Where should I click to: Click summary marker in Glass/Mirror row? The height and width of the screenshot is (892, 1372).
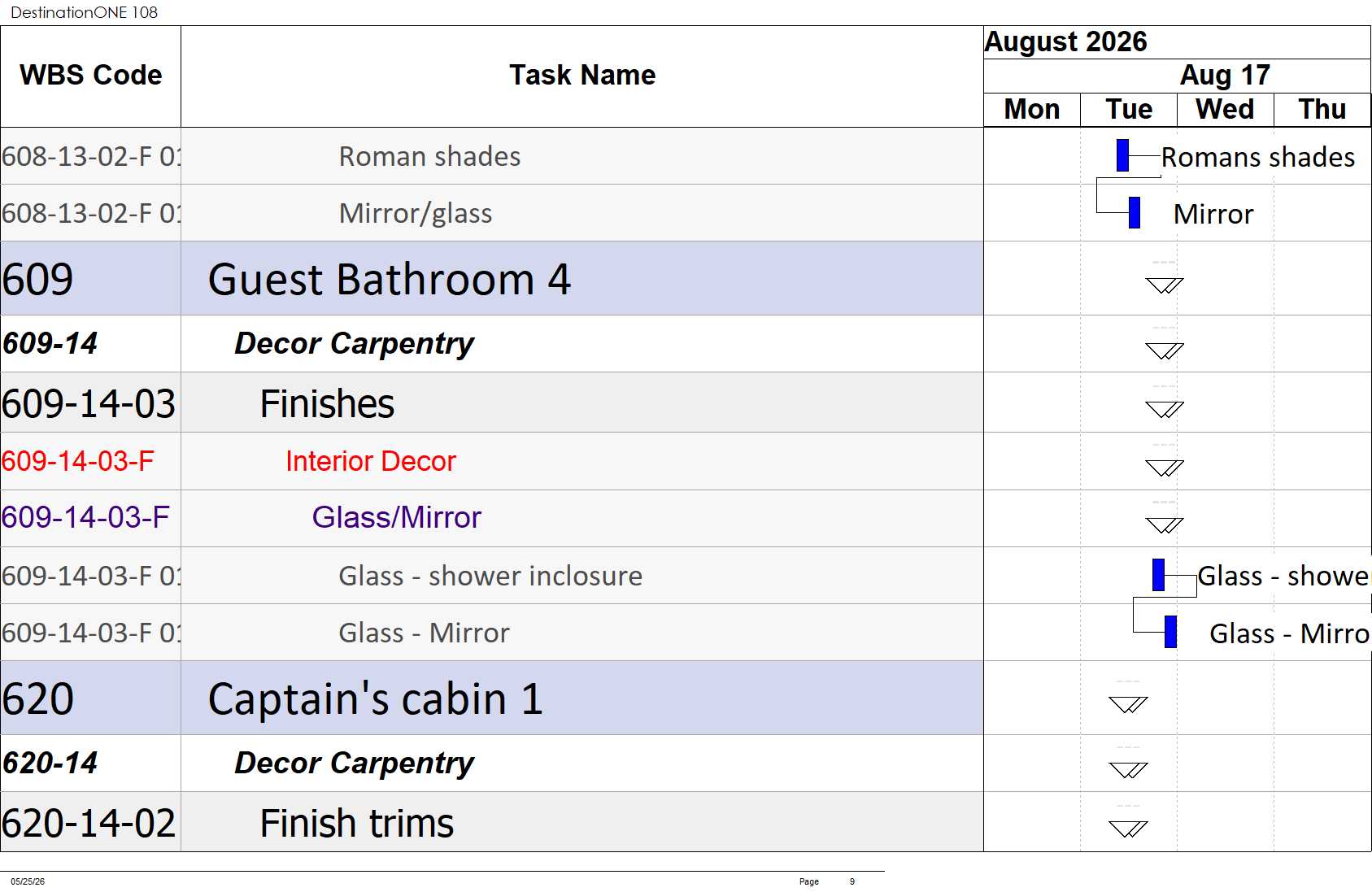coord(1164,525)
